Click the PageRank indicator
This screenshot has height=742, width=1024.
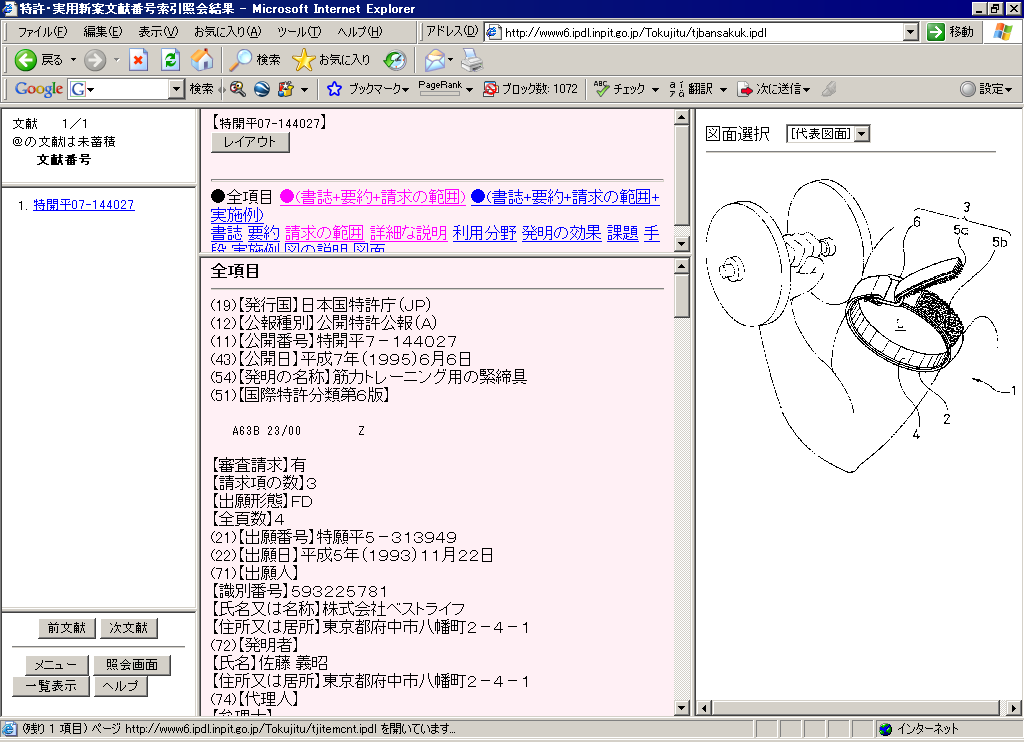(x=440, y=88)
